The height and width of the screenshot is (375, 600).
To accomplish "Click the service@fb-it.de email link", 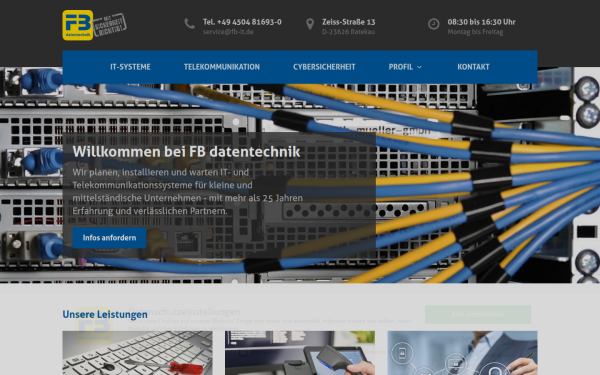I will coord(228,32).
